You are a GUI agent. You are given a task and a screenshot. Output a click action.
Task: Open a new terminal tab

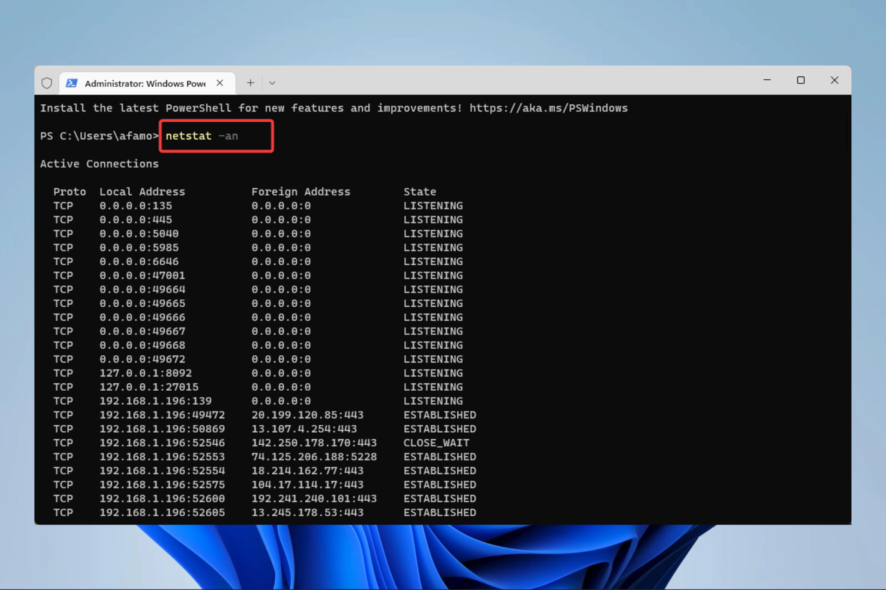[250, 82]
